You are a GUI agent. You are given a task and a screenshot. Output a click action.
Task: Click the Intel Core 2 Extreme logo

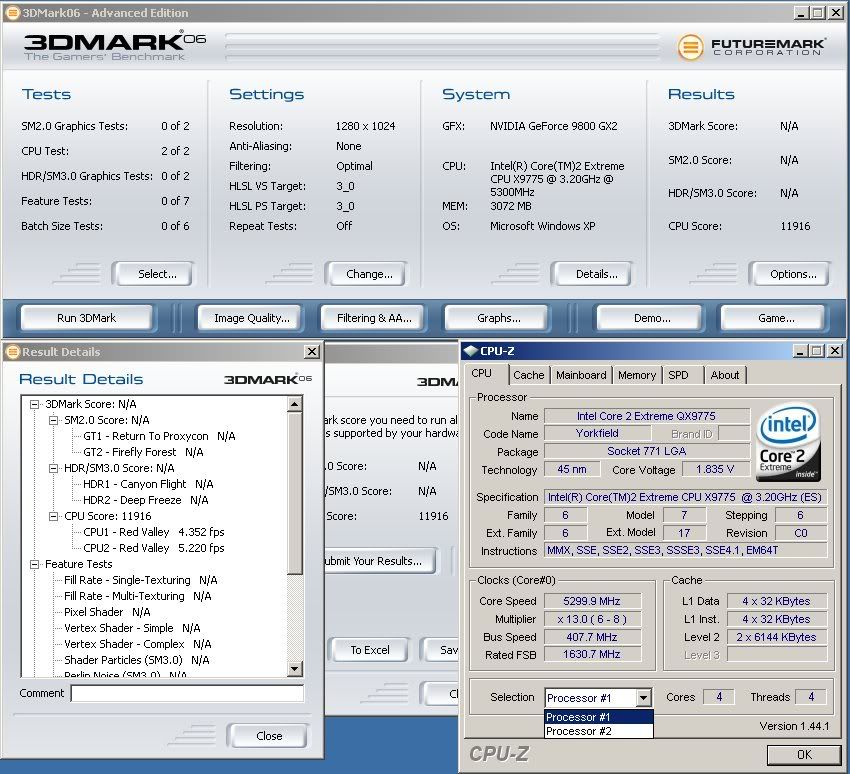click(x=788, y=443)
